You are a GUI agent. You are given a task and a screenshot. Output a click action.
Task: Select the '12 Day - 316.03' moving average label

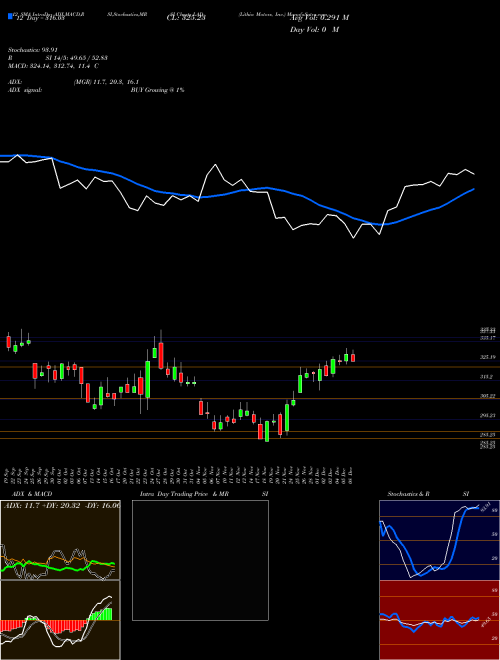pos(39,18)
